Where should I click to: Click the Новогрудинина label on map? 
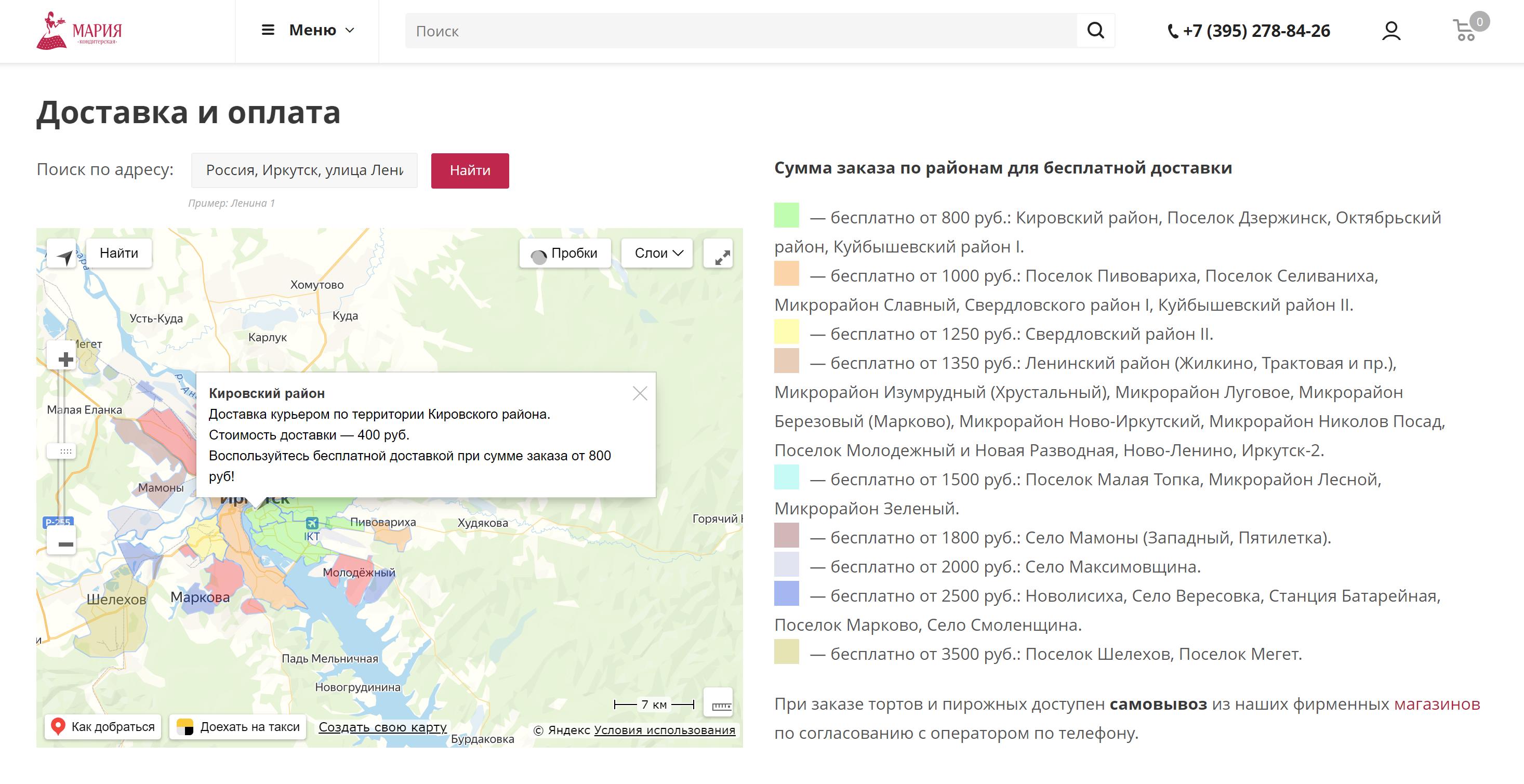point(358,687)
